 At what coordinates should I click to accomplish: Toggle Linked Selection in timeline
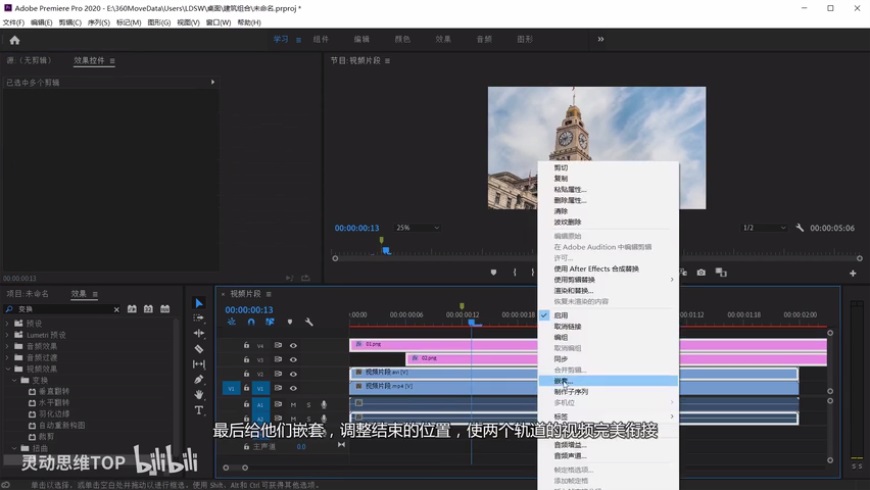point(270,322)
